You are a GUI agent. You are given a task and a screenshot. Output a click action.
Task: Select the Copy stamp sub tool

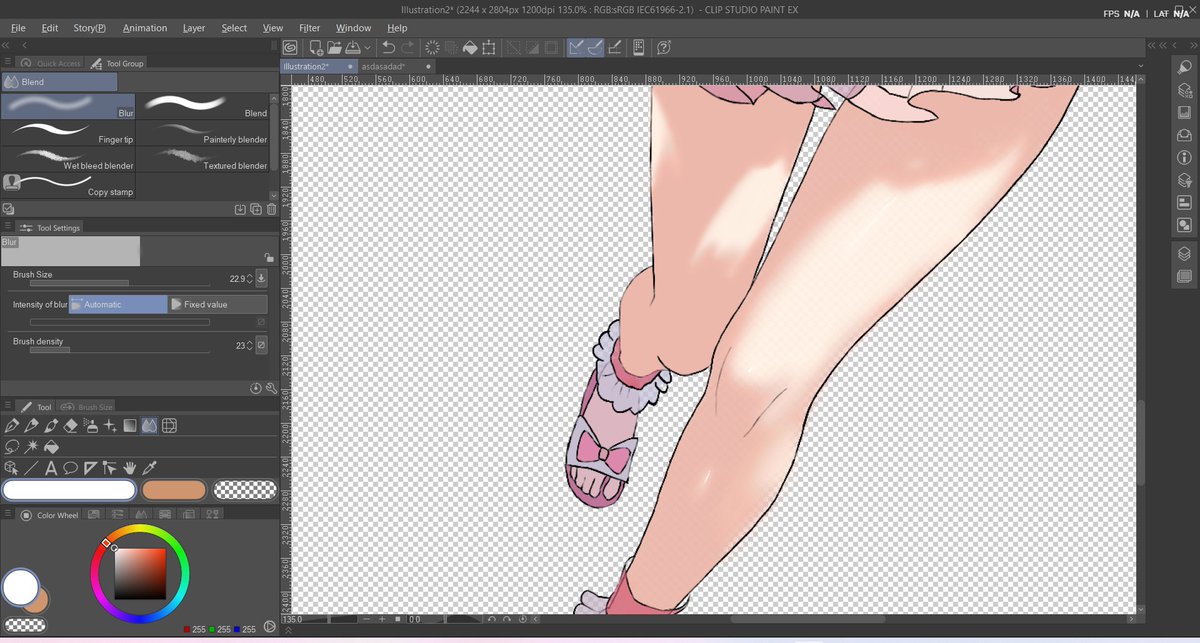tap(68, 185)
